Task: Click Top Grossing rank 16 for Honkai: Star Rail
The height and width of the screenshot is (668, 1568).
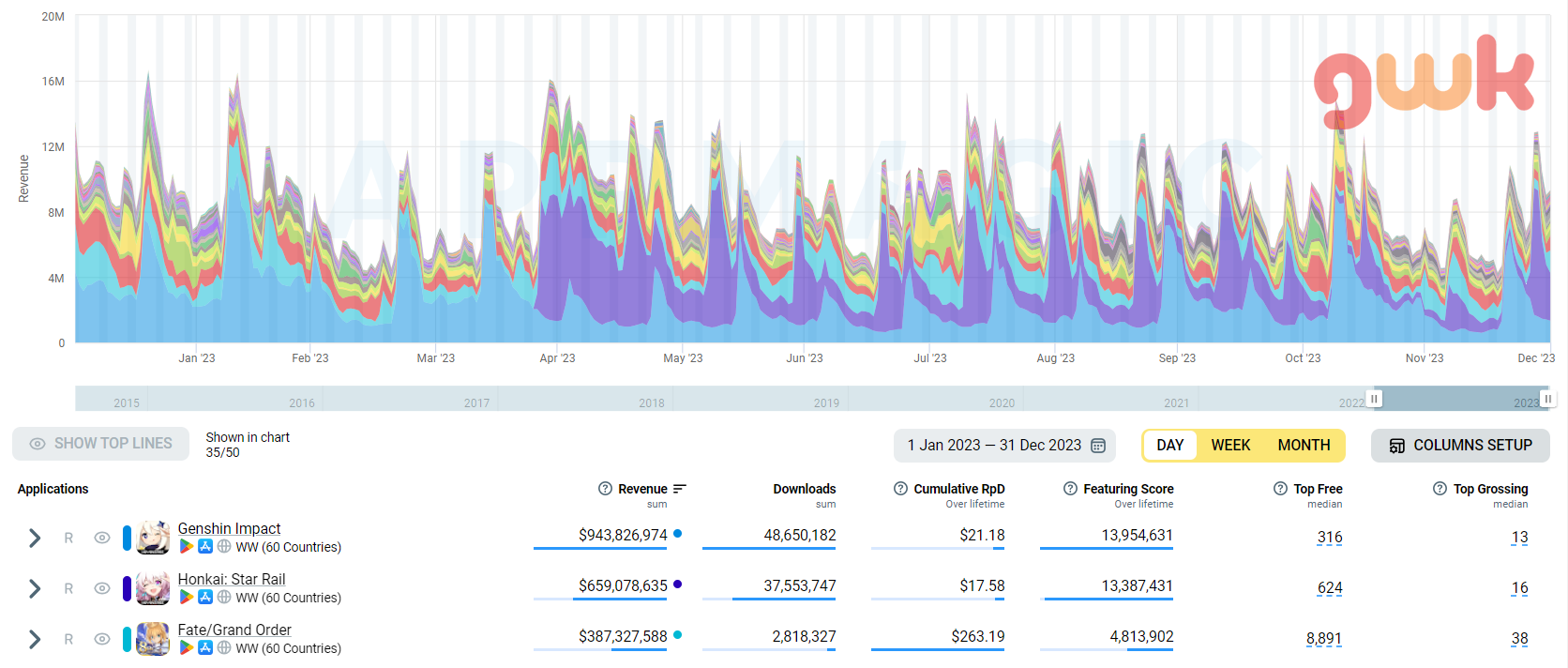Action: 1519,588
